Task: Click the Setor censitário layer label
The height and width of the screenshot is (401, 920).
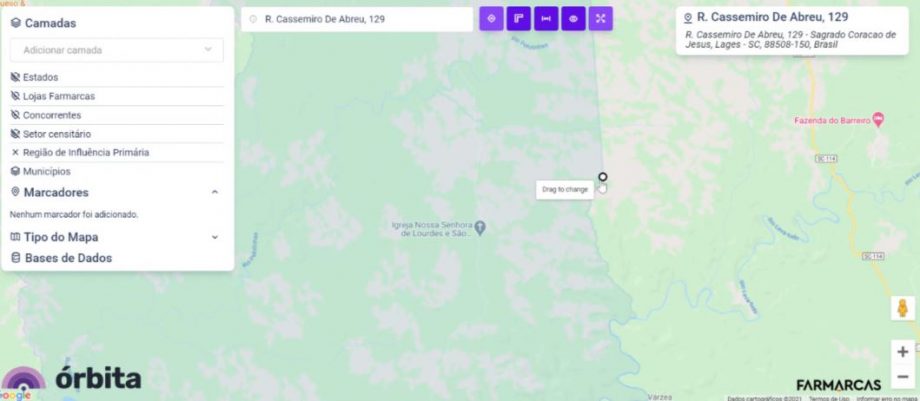Action: (x=57, y=134)
